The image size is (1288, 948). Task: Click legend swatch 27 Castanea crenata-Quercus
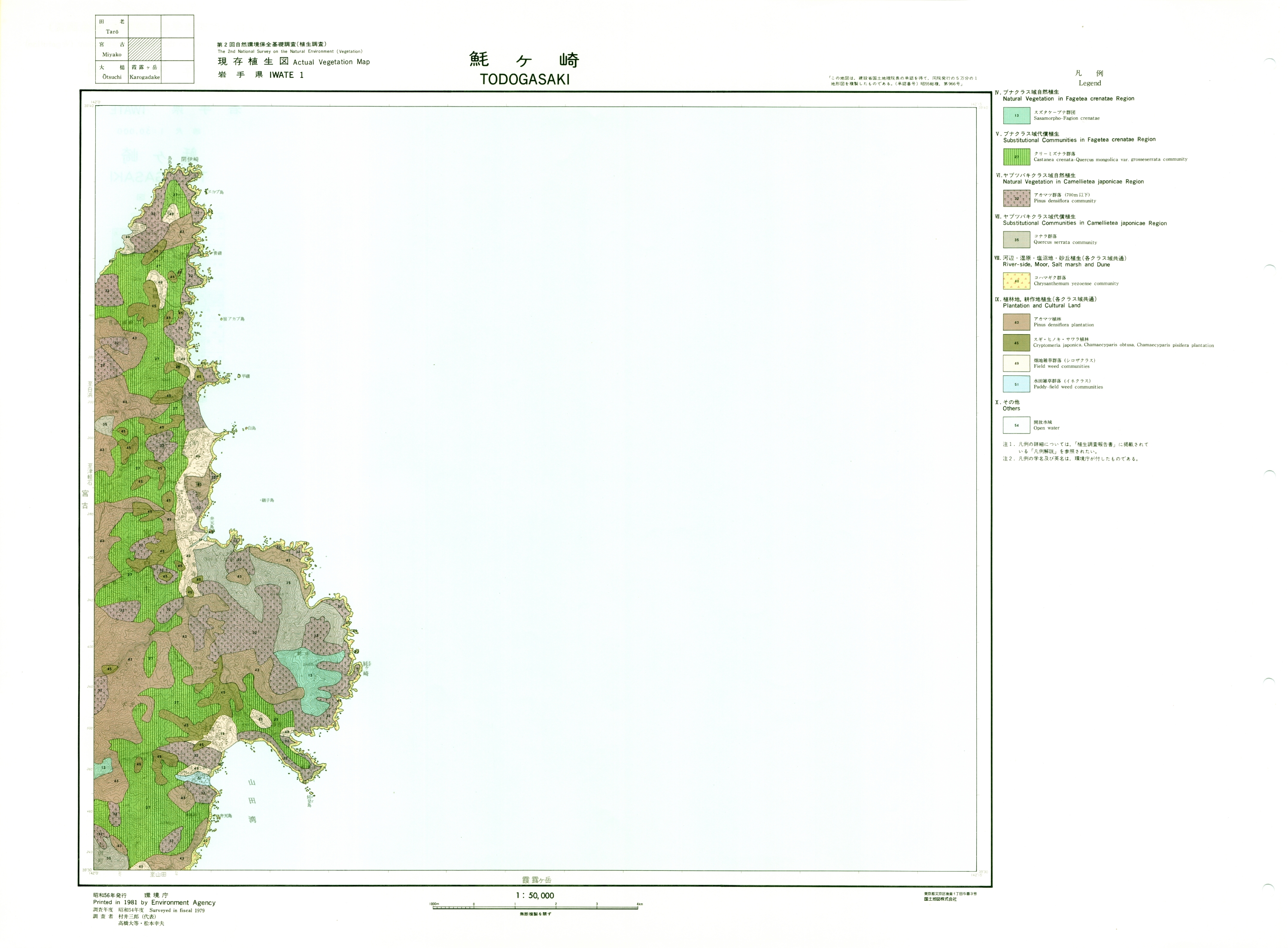1016,157
